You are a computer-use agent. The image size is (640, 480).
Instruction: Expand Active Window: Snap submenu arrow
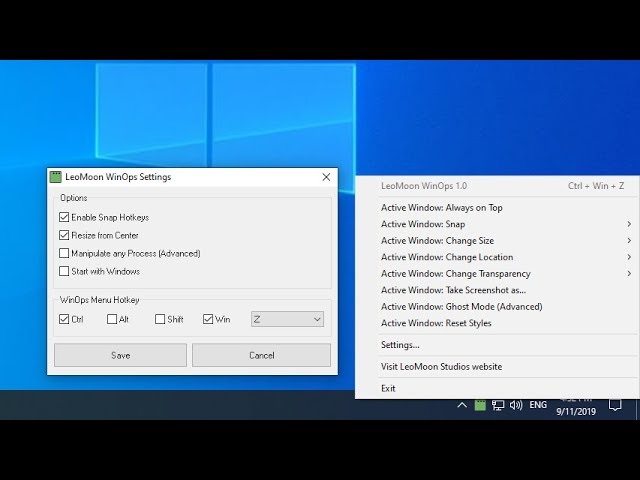(629, 224)
